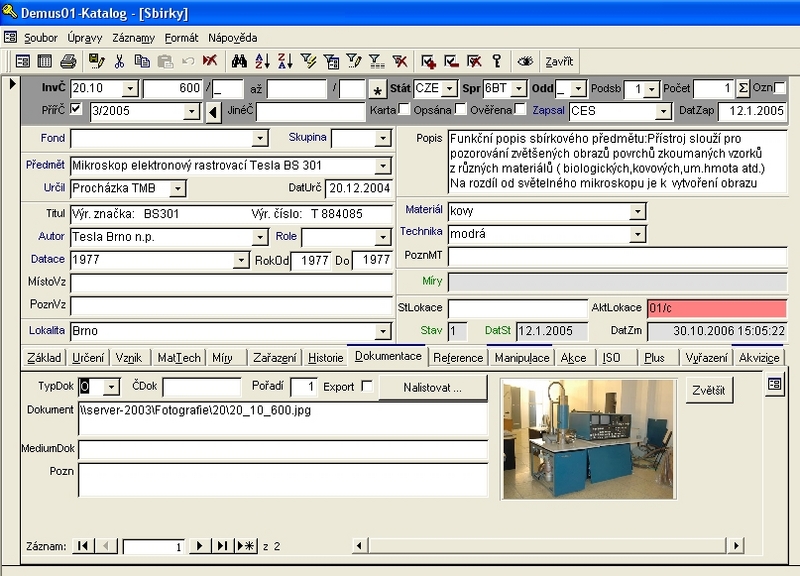Switch to the Akvizice tab
800x576 pixels.
click(759, 358)
